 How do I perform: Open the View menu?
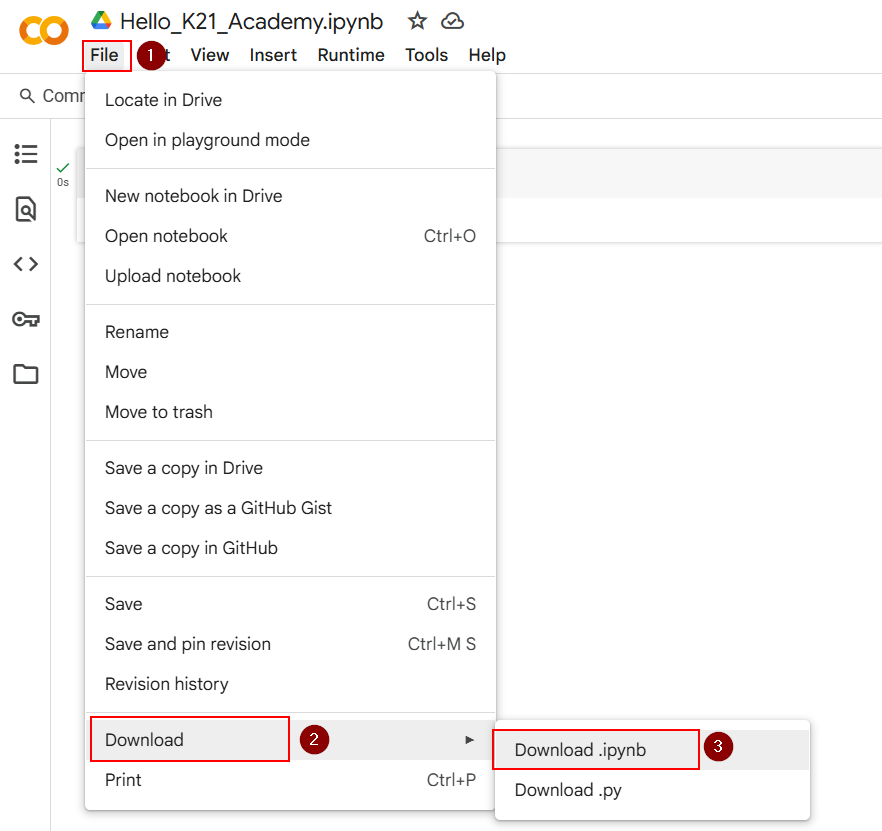click(x=210, y=55)
